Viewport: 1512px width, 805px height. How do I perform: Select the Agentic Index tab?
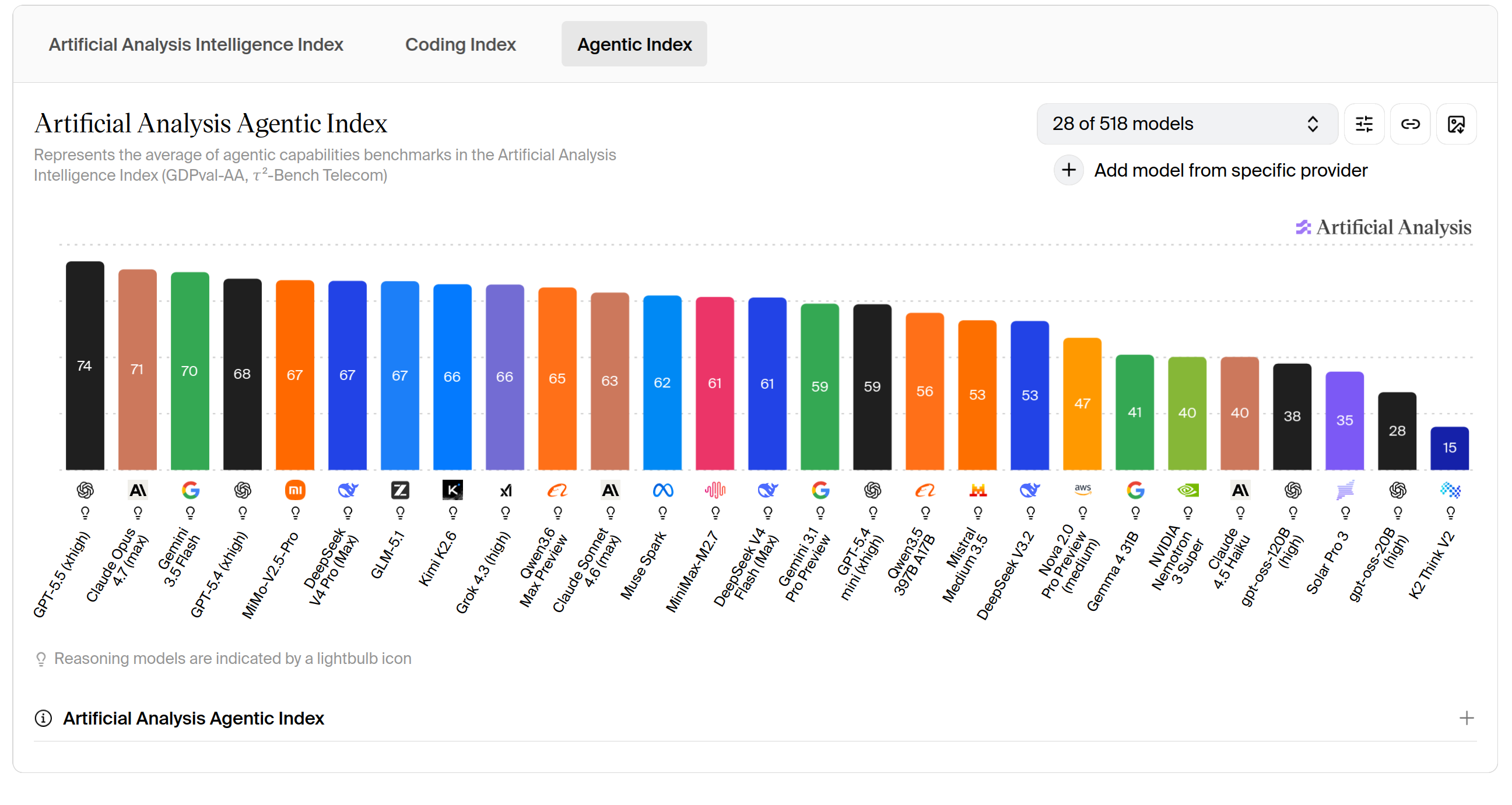pos(634,44)
